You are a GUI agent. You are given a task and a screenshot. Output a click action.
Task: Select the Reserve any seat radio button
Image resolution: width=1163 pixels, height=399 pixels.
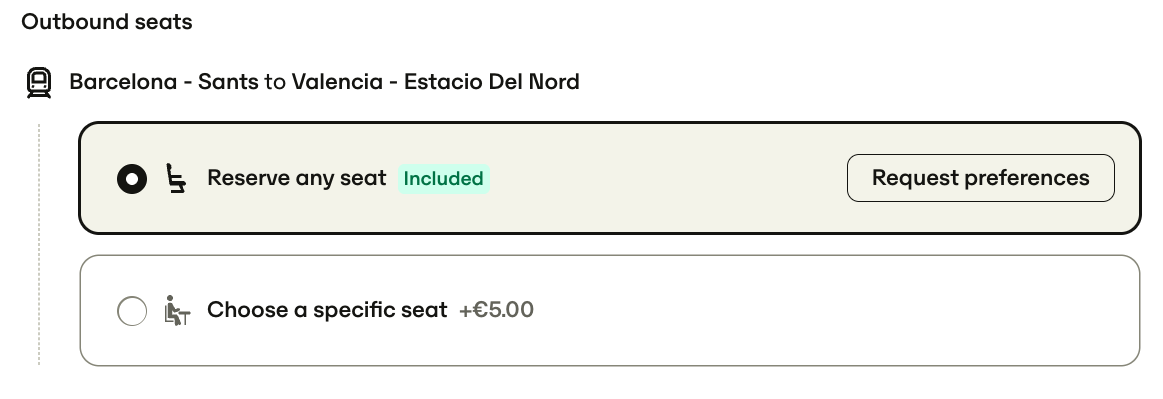[x=132, y=179]
